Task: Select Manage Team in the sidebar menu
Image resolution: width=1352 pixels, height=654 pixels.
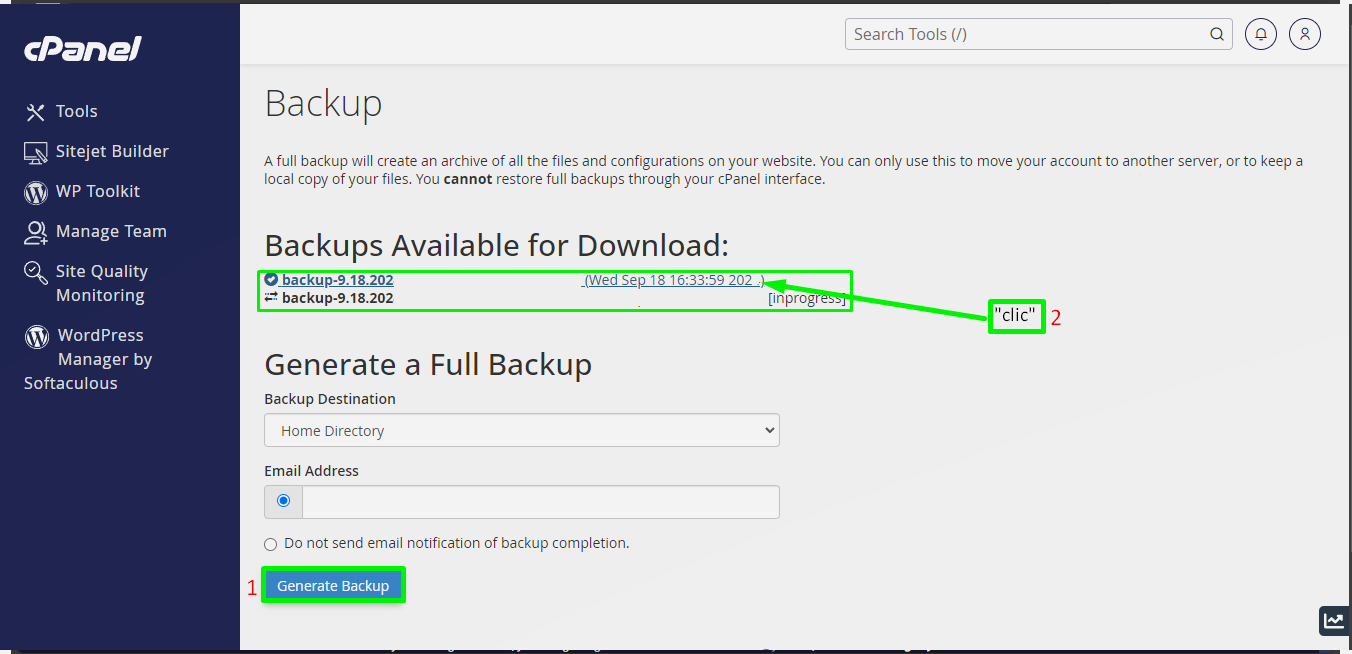Action: (x=111, y=231)
